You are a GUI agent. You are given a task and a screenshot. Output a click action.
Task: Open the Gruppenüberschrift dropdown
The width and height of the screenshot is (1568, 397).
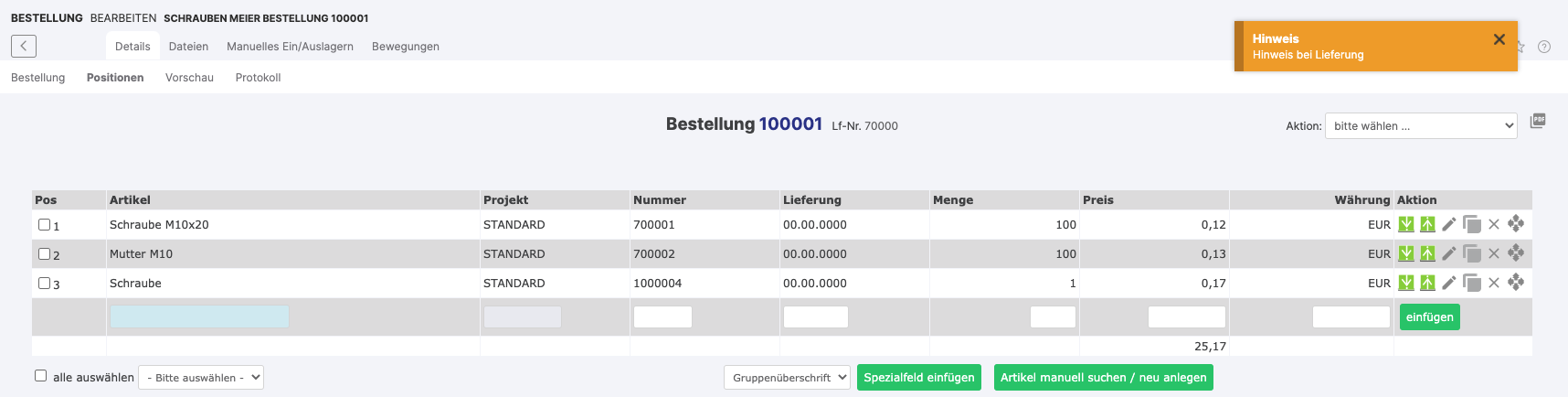point(787,377)
